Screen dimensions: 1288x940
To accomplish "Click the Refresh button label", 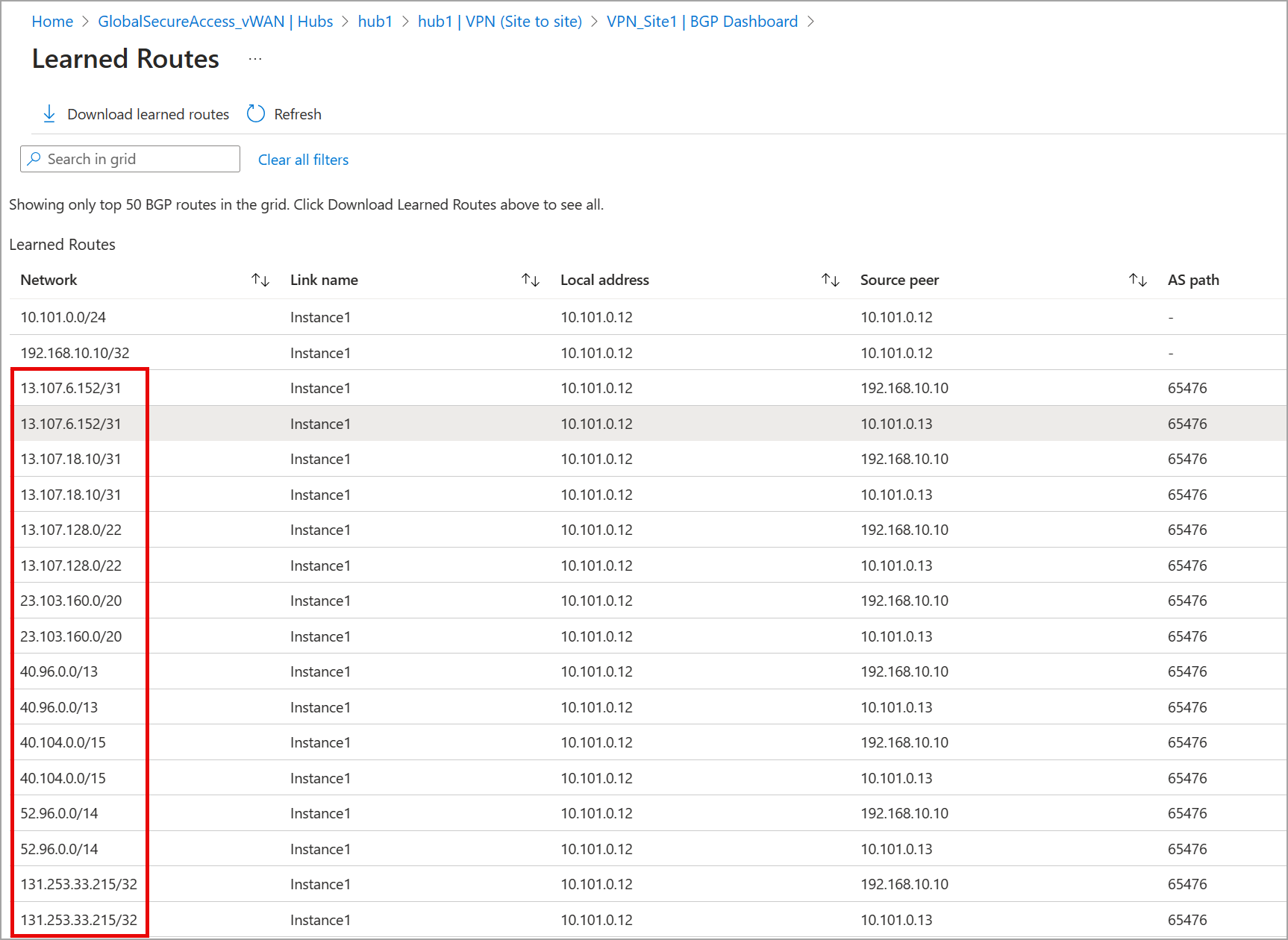I will (298, 114).
